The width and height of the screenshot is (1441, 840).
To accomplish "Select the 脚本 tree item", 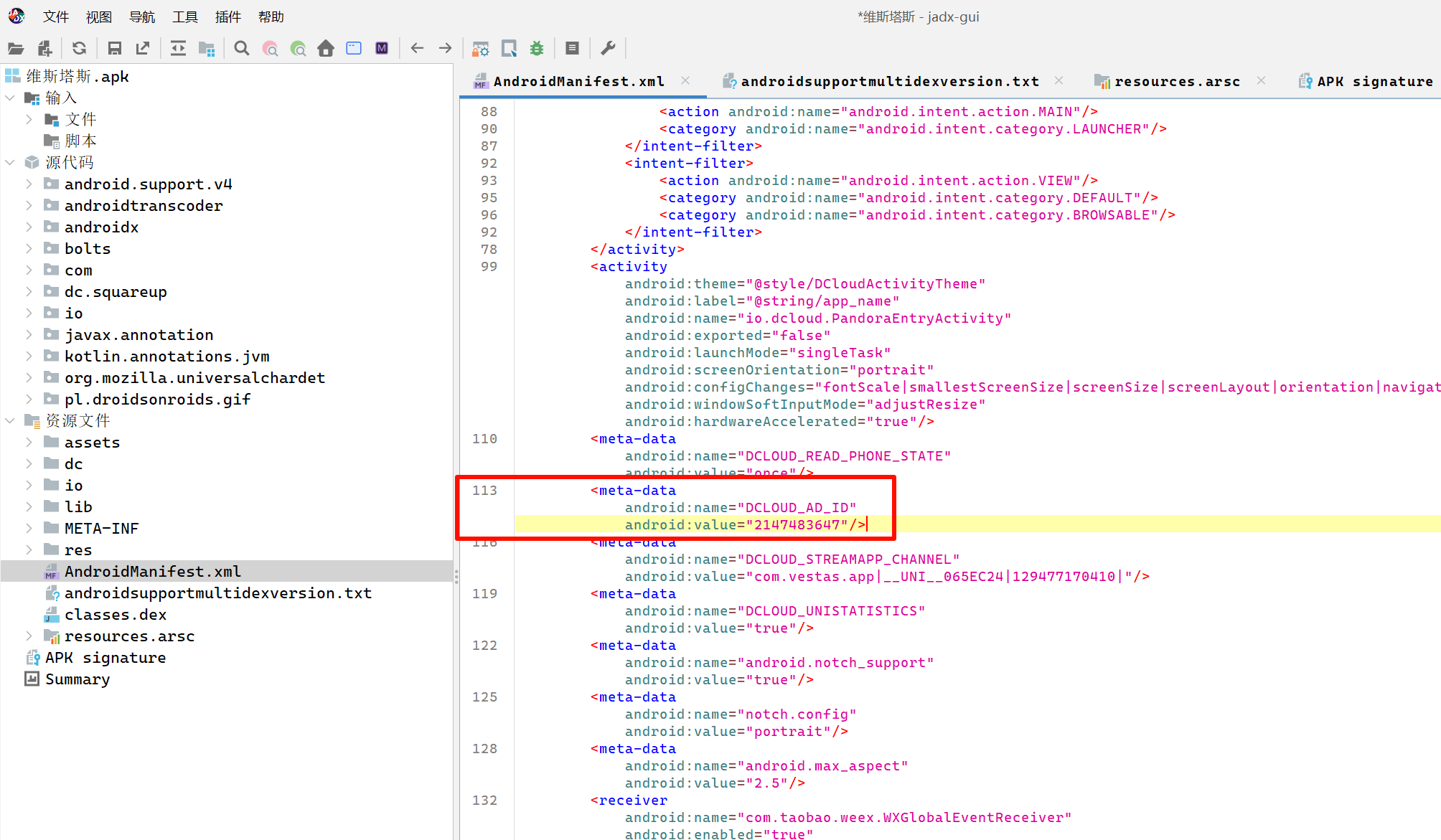I will click(80, 141).
